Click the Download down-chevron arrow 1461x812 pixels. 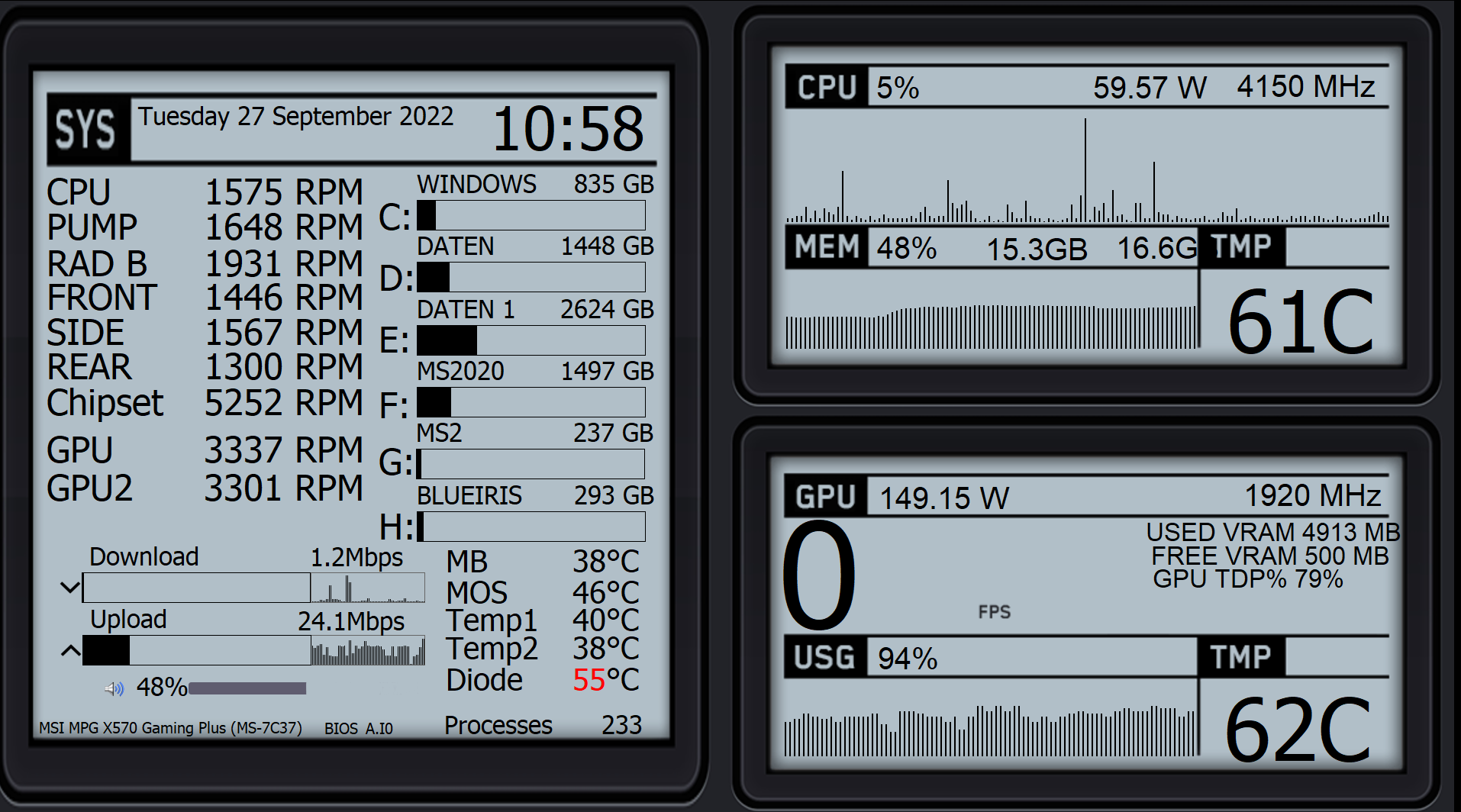(x=70, y=588)
